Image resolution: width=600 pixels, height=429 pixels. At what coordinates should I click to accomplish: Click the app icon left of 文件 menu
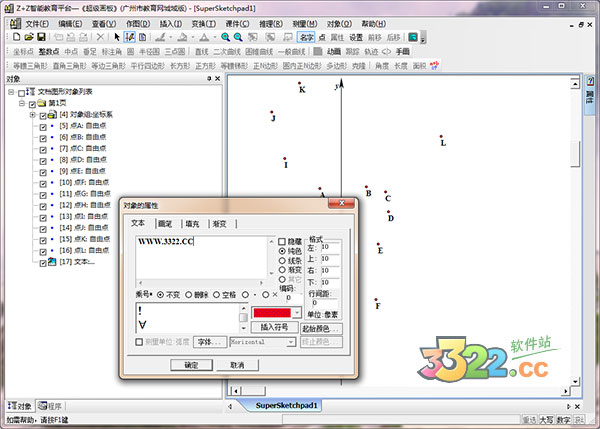tap(15, 24)
